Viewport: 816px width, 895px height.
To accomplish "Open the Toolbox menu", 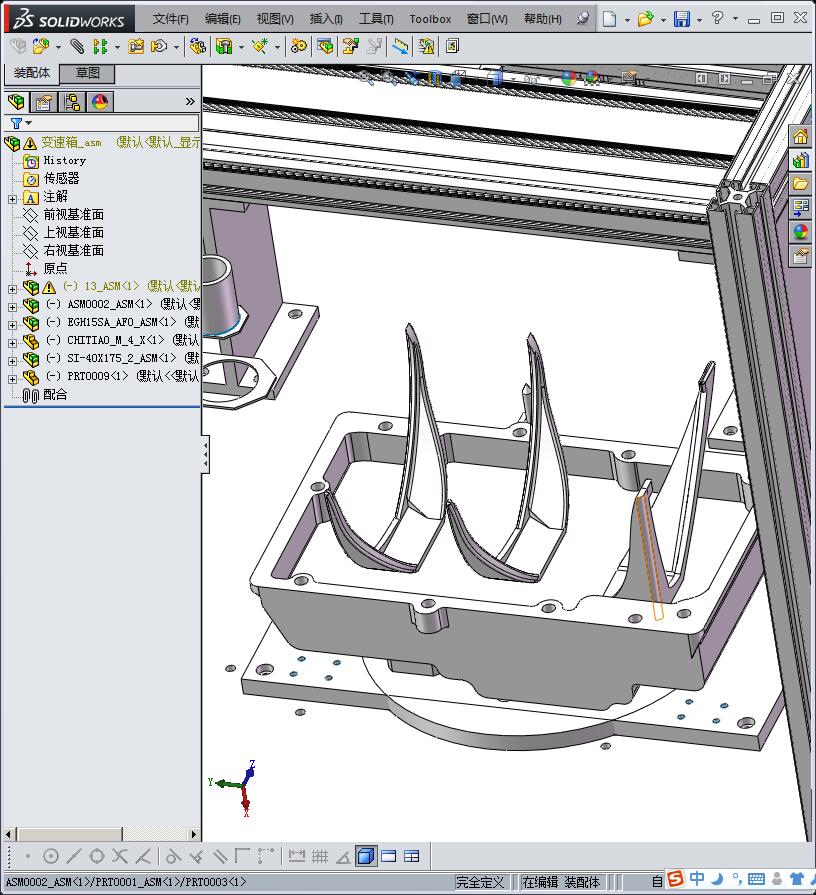I will click(x=430, y=19).
